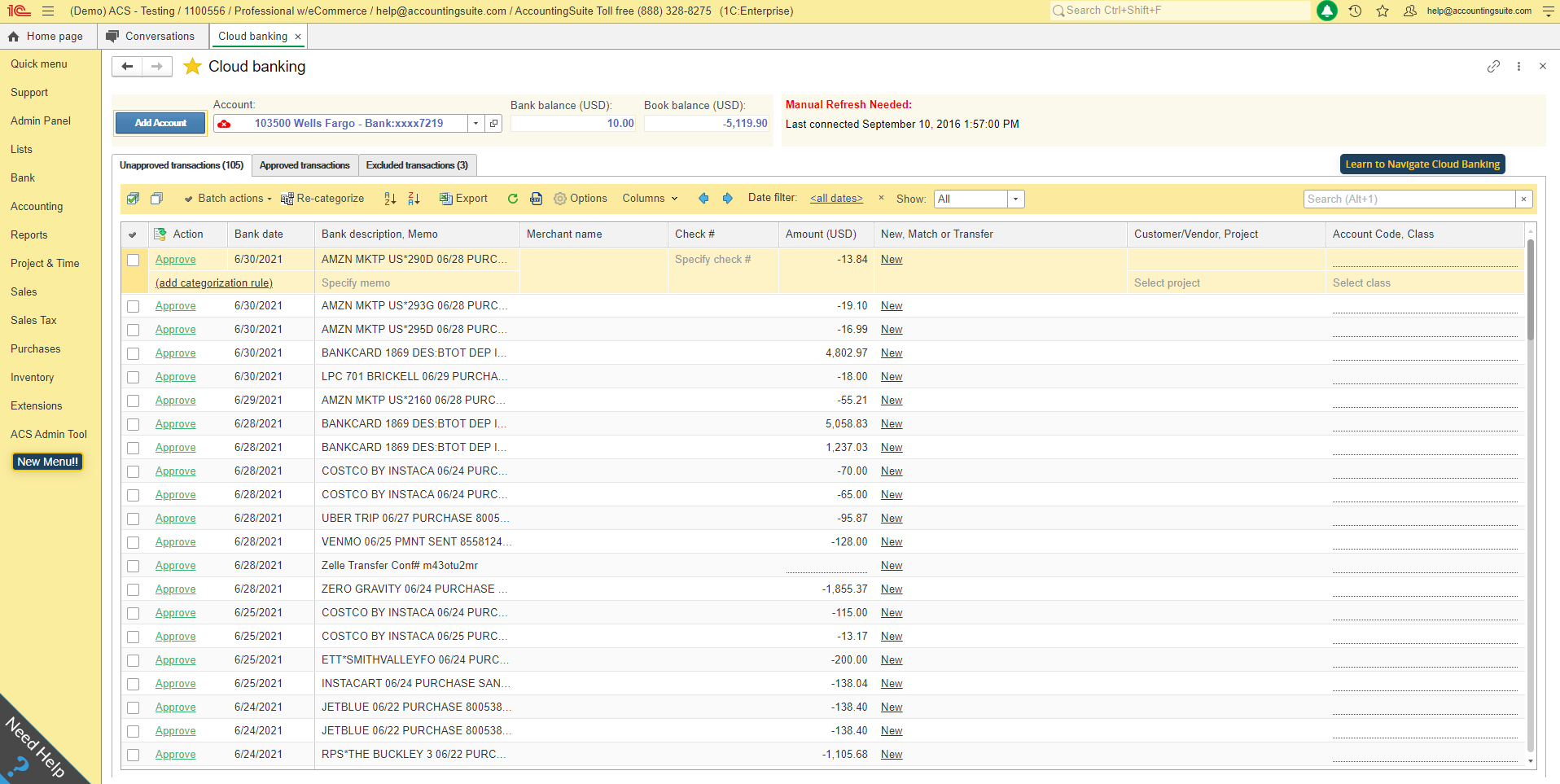The image size is (1560, 784).
Task: Open Reports in the sidebar
Action: 29,235
